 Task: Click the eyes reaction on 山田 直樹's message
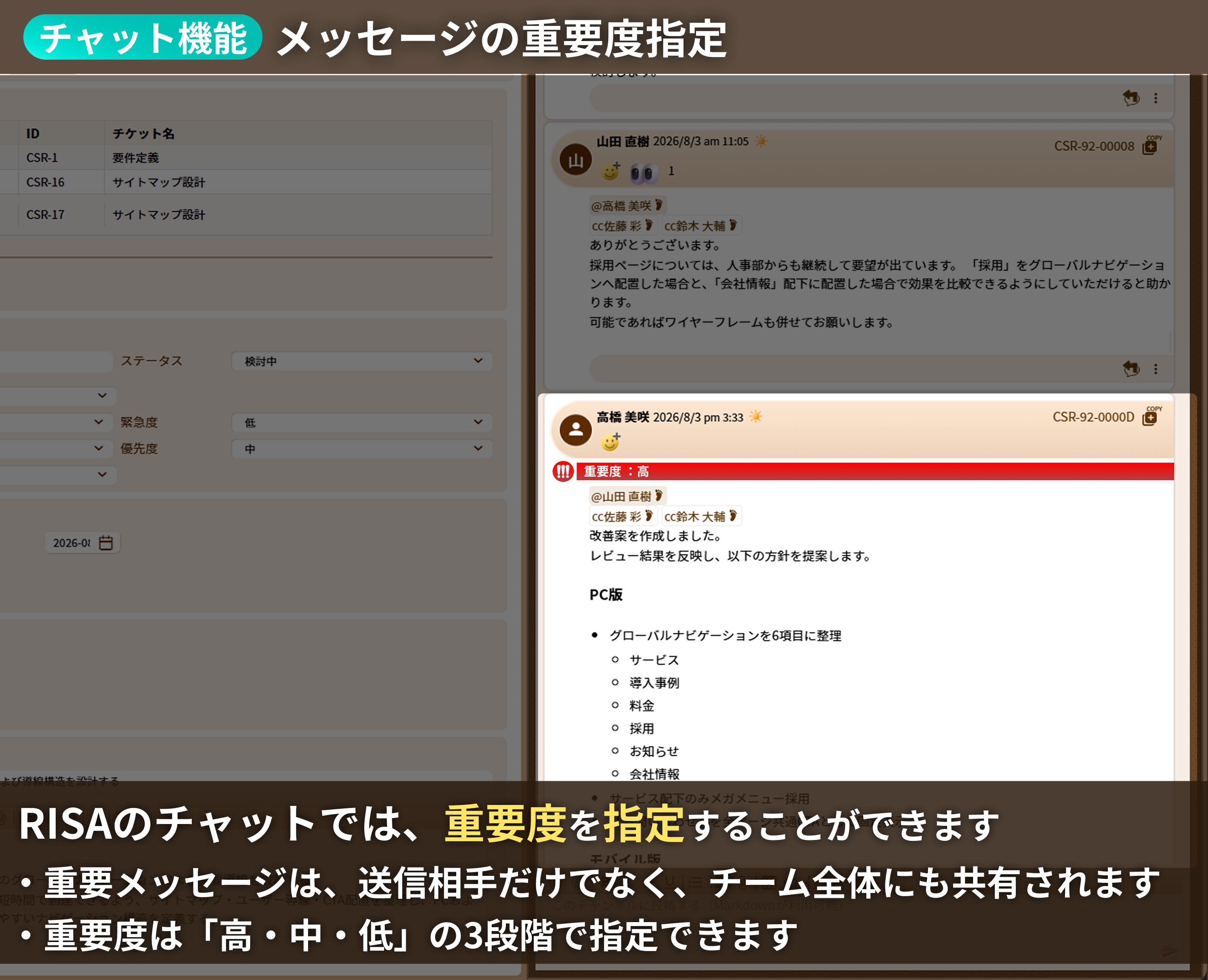[x=644, y=172]
